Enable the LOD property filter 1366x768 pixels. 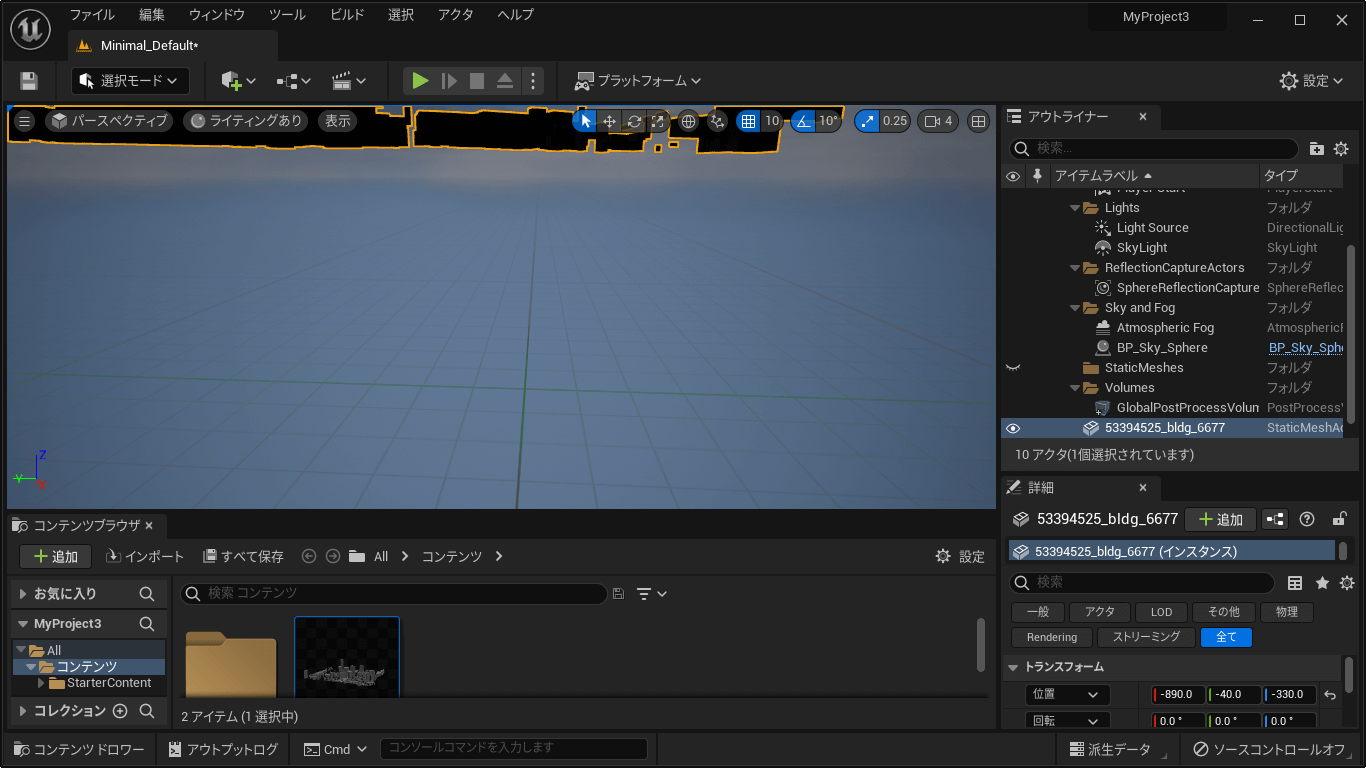[1161, 612]
